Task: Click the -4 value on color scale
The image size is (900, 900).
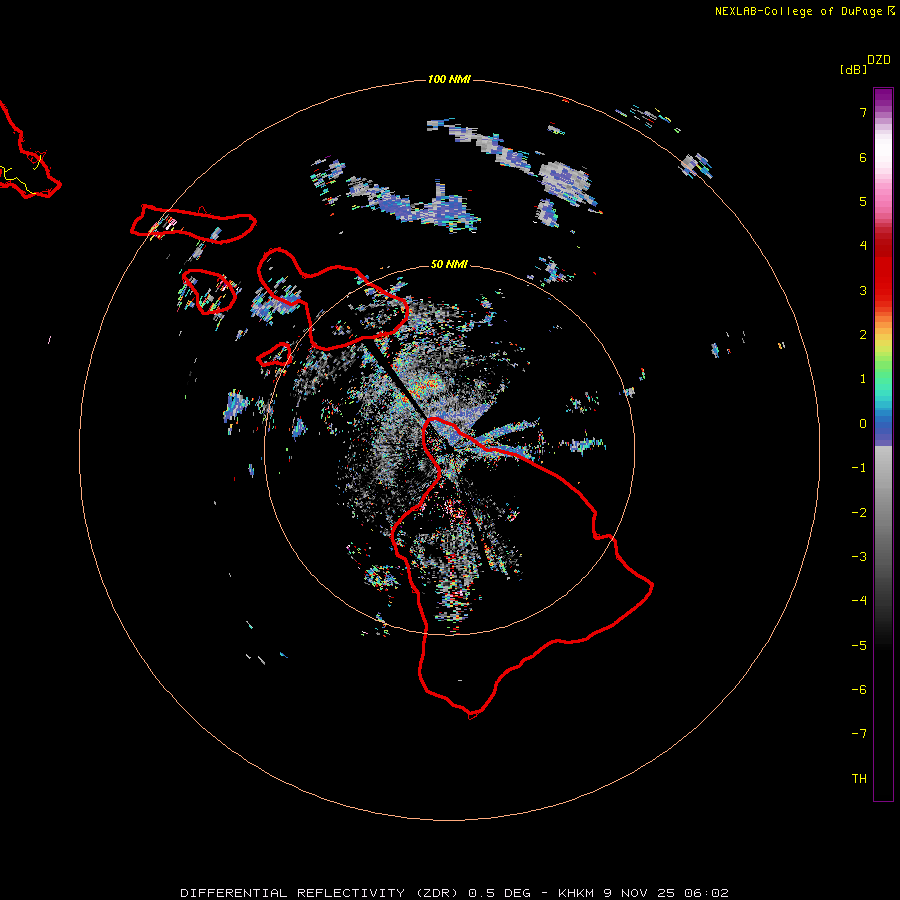Action: pos(859,601)
